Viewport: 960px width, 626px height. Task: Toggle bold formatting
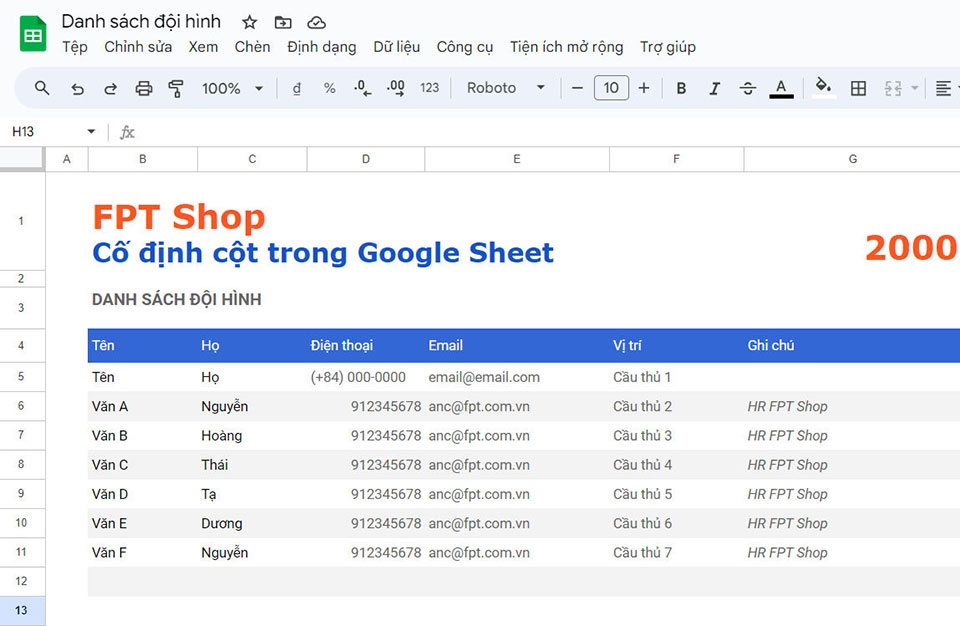click(x=681, y=88)
